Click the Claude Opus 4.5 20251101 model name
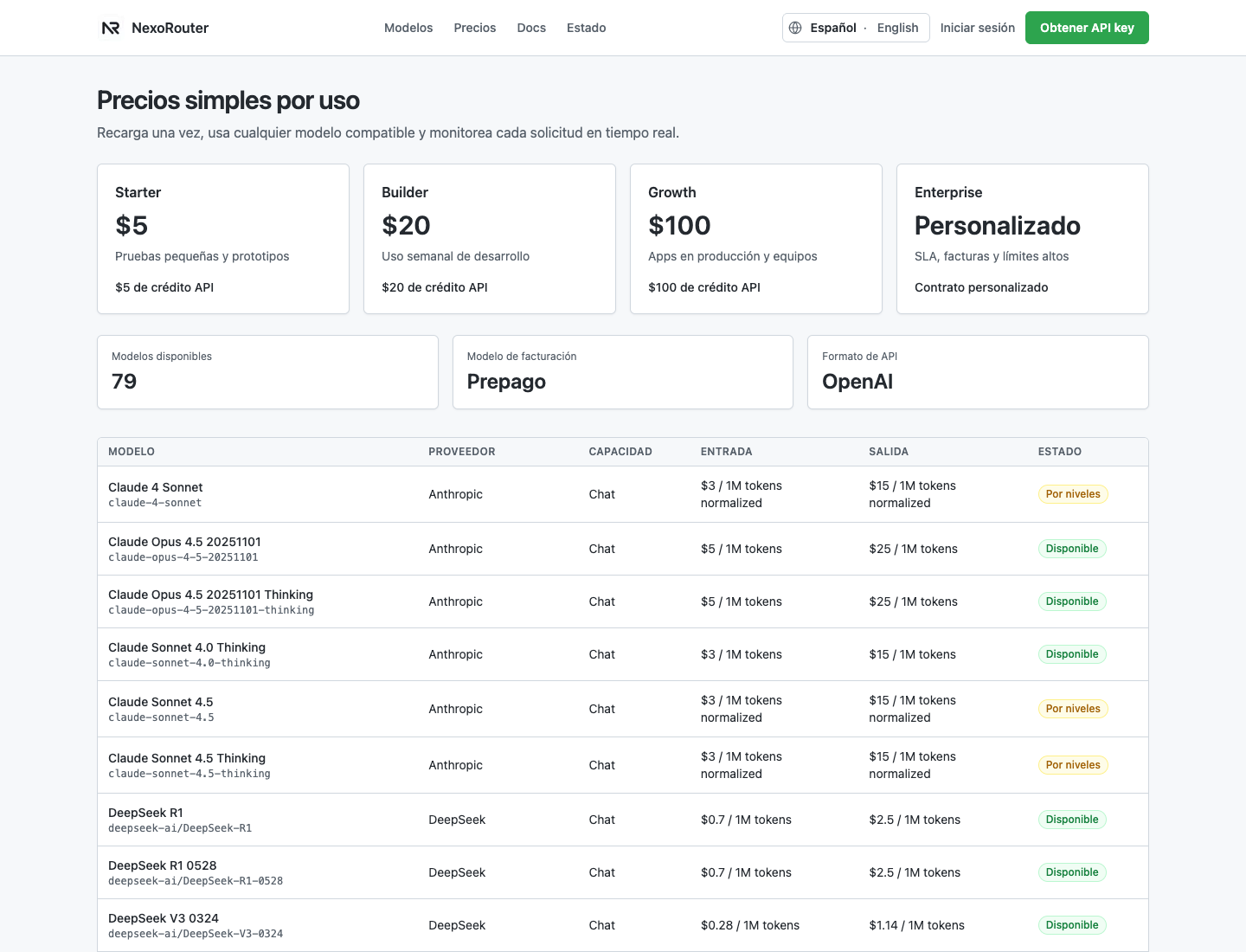 [184, 542]
